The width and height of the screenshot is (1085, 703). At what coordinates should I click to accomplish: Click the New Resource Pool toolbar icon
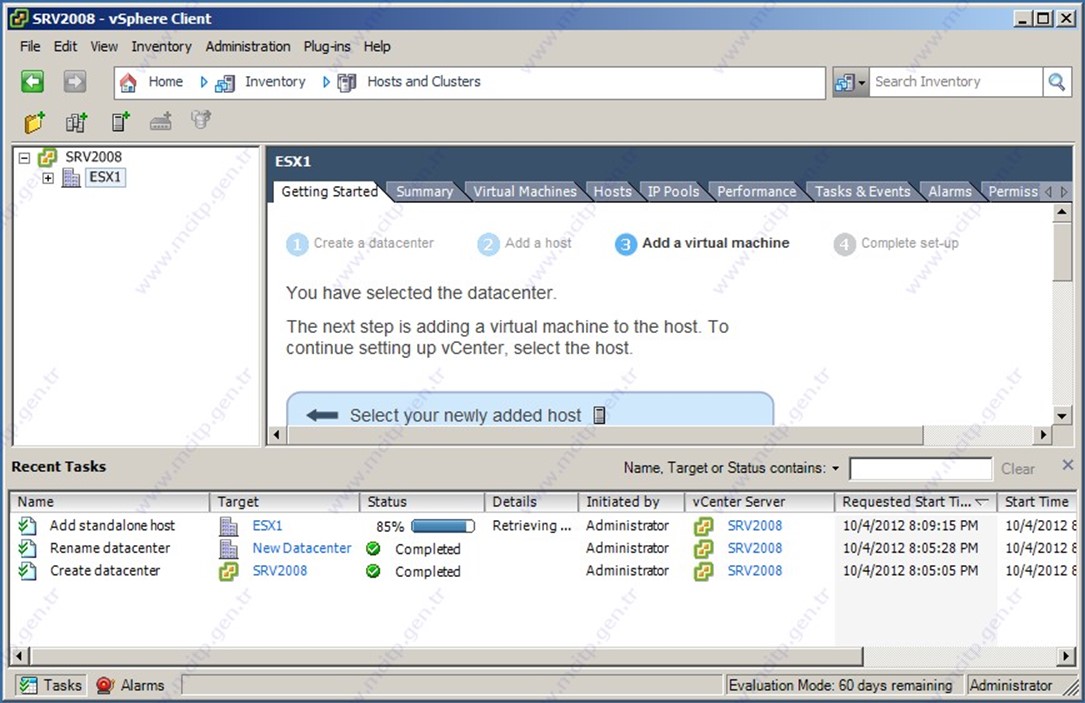(x=201, y=120)
